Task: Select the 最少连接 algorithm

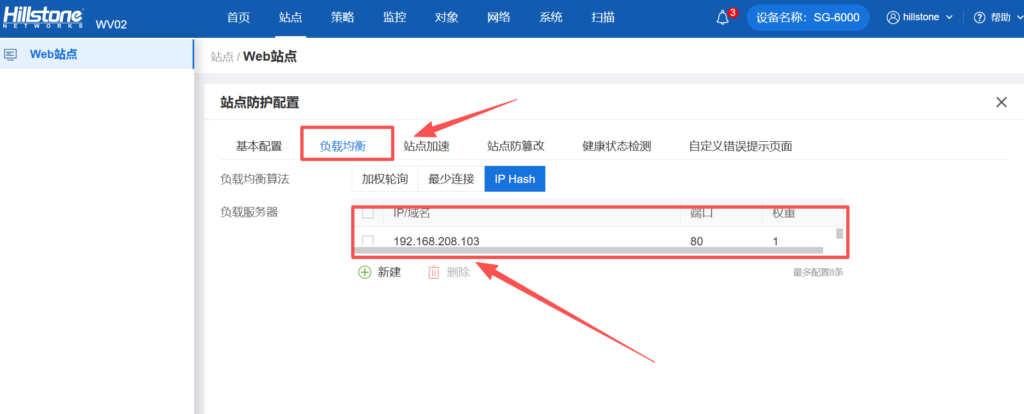Action: click(451, 179)
